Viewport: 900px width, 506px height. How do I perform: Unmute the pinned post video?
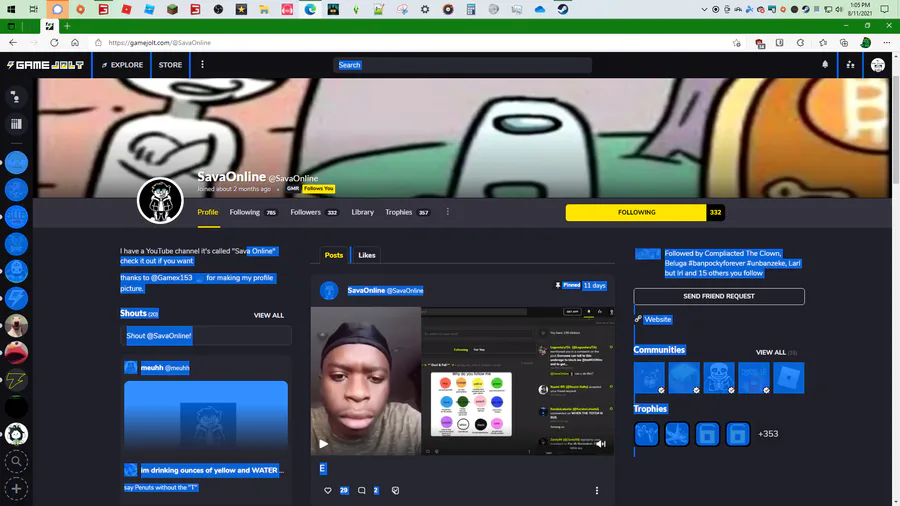[600, 443]
